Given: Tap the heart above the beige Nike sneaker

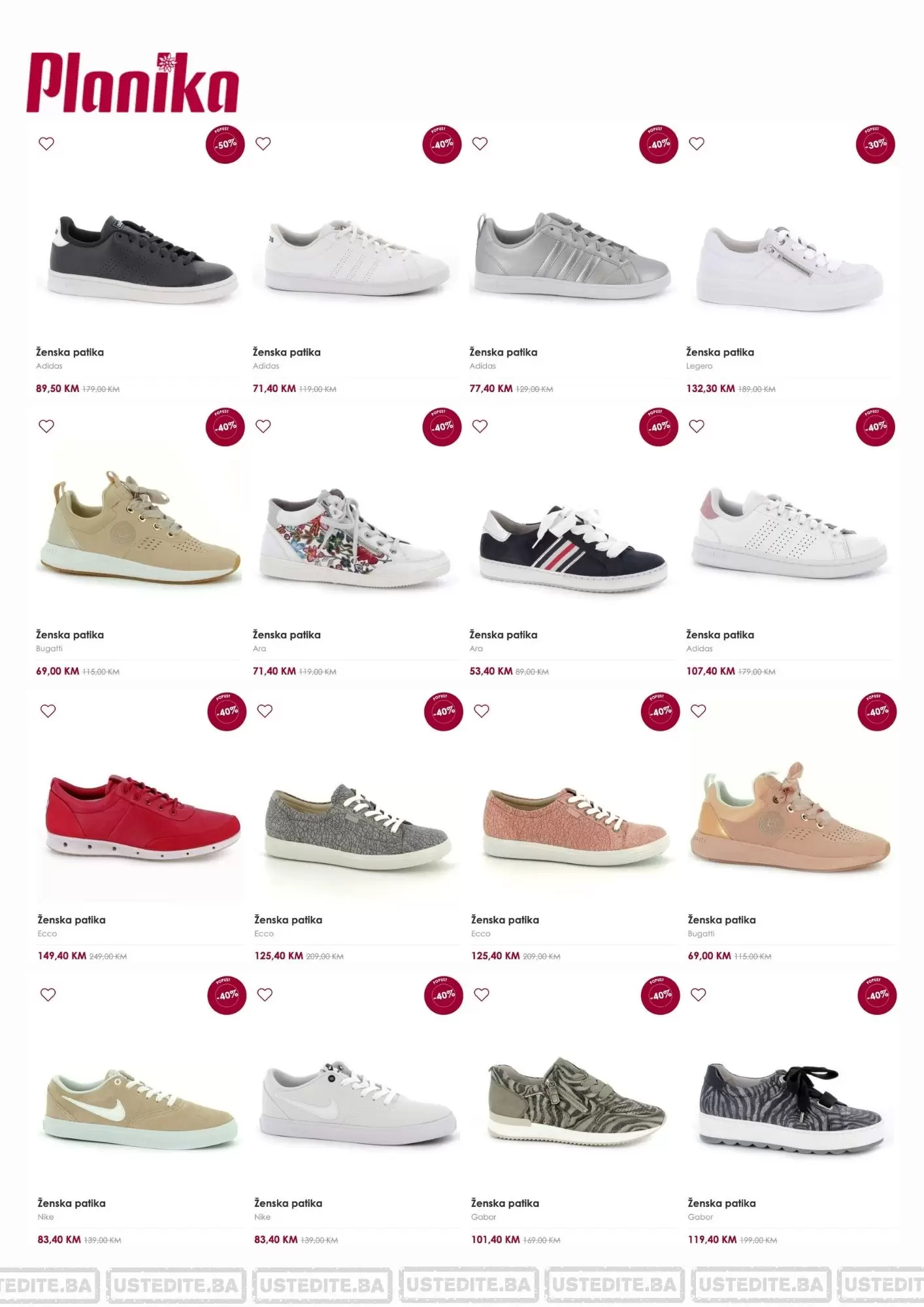Looking at the screenshot, I should 48,995.
